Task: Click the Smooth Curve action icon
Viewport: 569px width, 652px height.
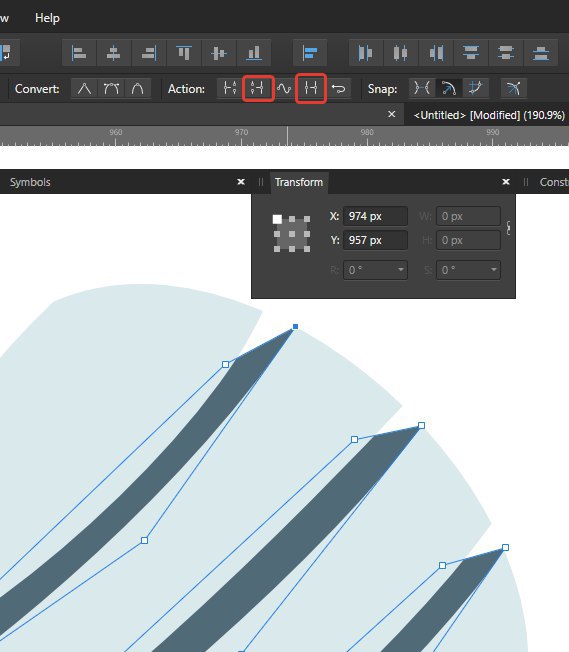Action: click(284, 88)
